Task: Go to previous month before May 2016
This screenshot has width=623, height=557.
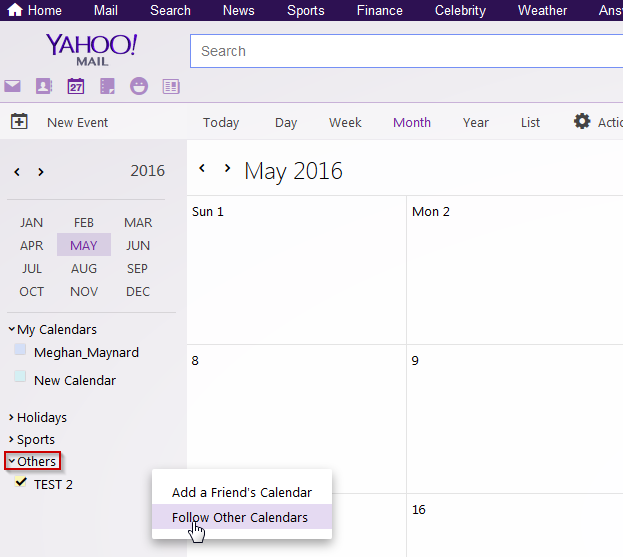Action: click(202, 168)
